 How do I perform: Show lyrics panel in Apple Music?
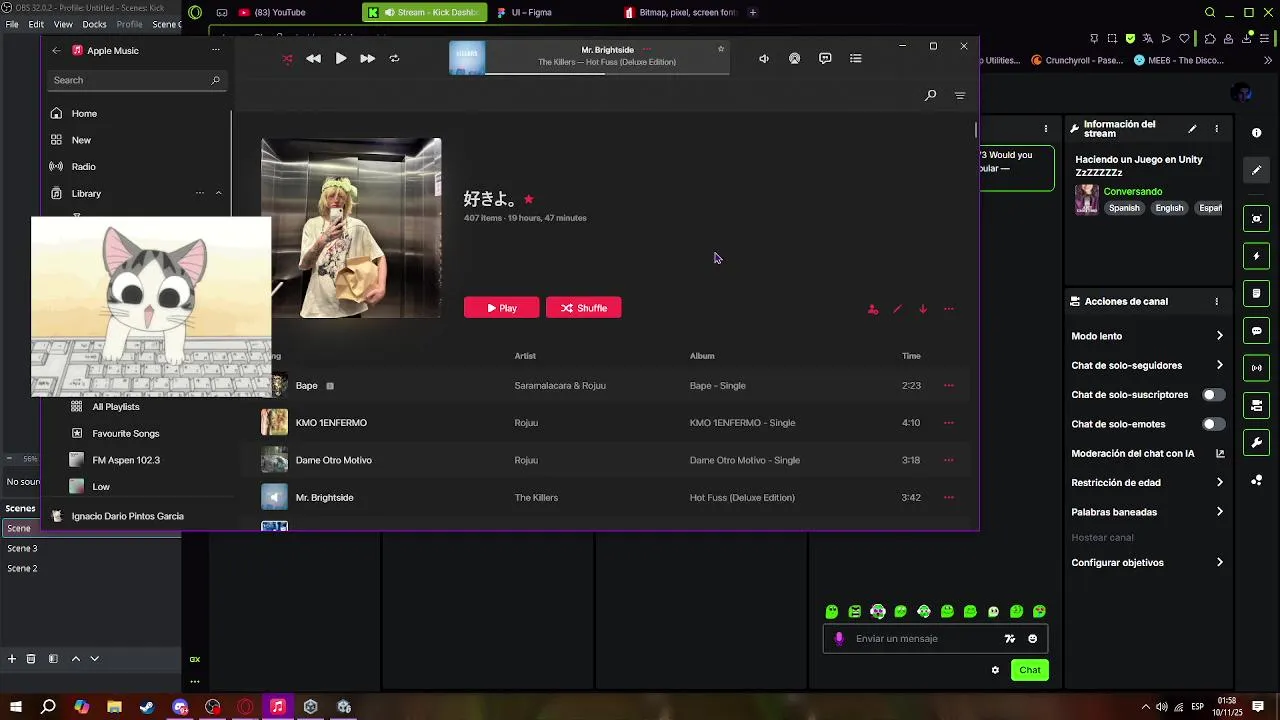(x=825, y=59)
